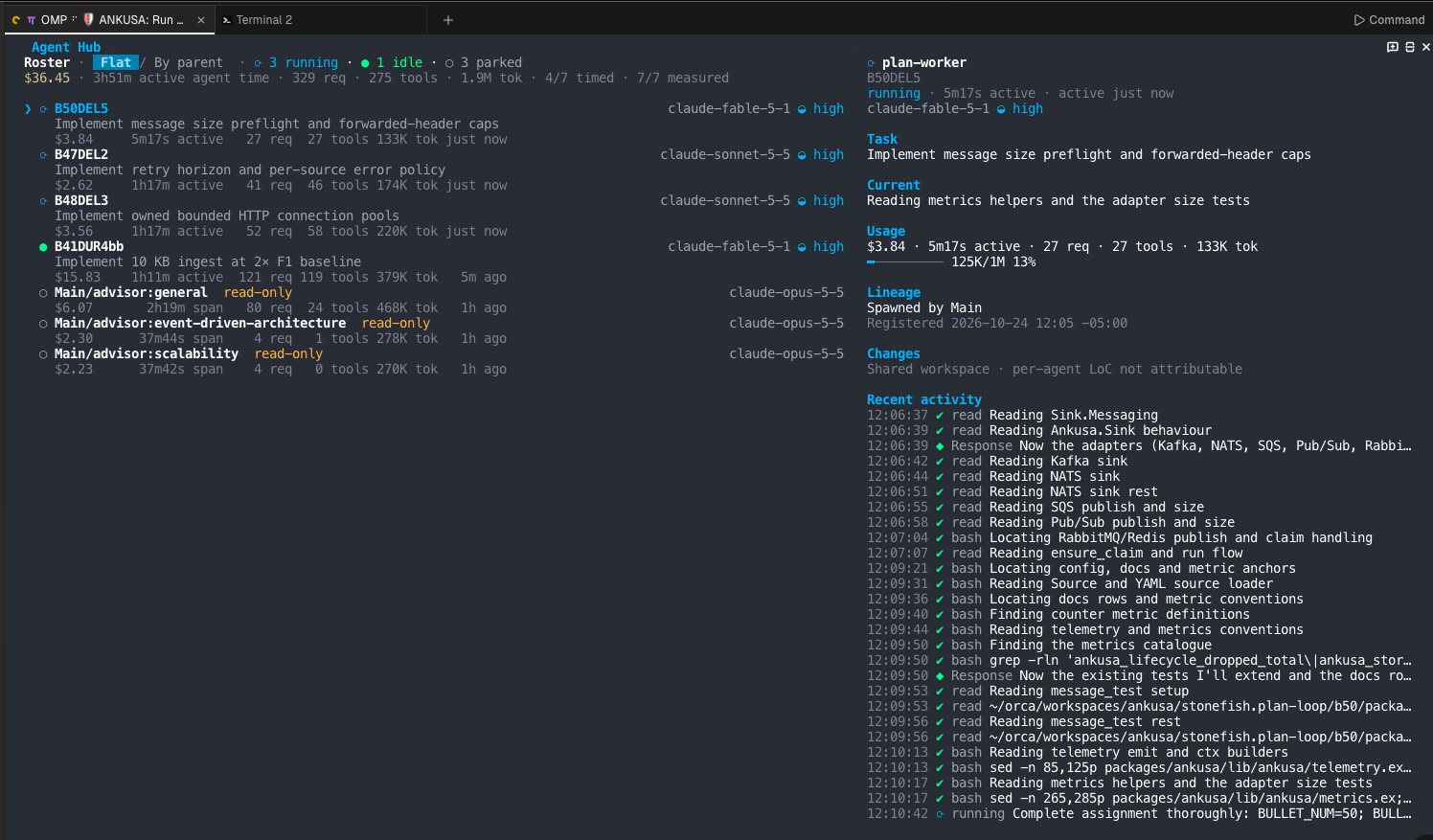Click the split pane icon
Image resolution: width=1433 pixels, height=840 pixels.
click(1410, 47)
